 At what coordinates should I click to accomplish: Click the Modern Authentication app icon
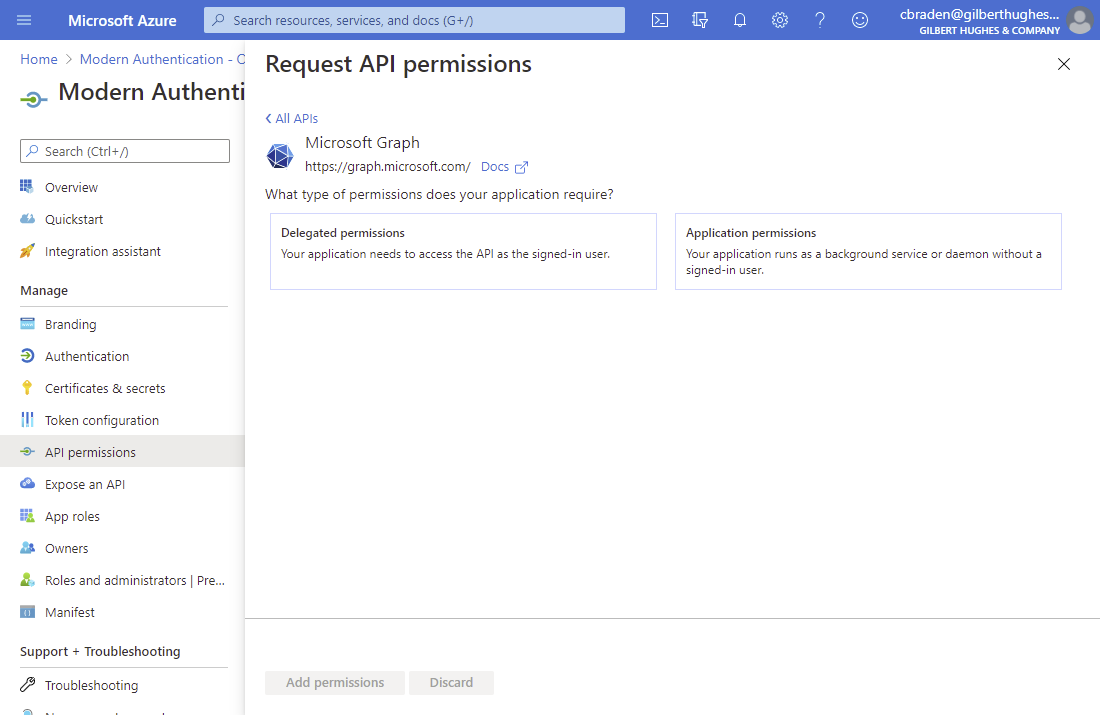tap(34, 100)
